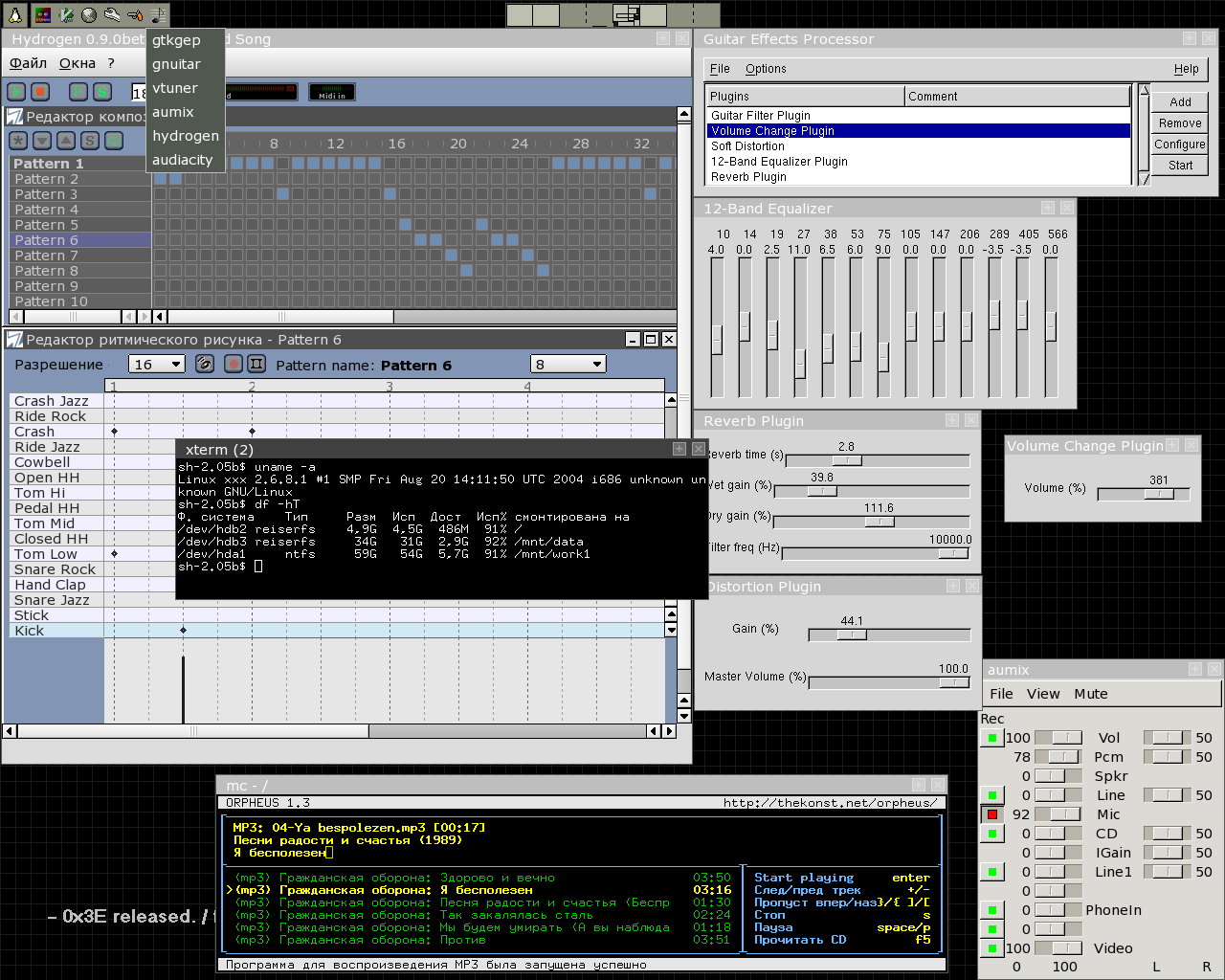Screen dimensions: 1225x980
Task: Click the grey S button in song editor
Action: (x=90, y=140)
